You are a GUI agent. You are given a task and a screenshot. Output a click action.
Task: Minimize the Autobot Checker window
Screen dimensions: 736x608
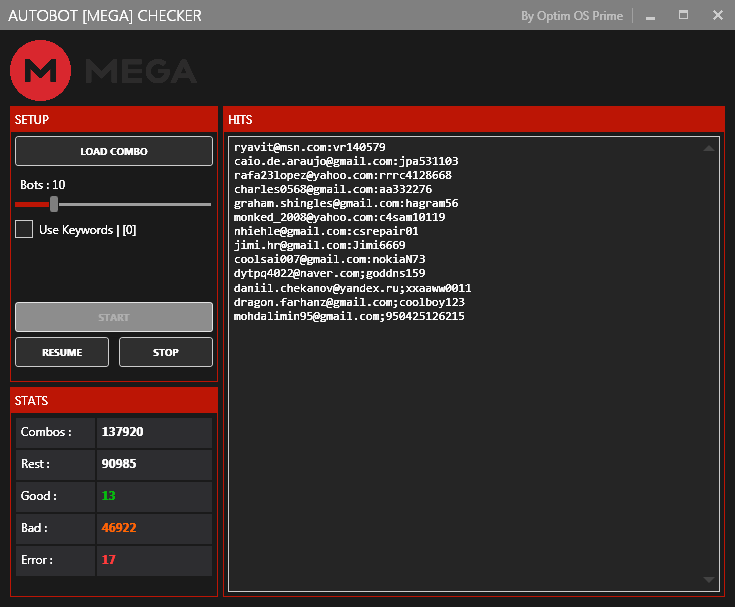[650, 16]
